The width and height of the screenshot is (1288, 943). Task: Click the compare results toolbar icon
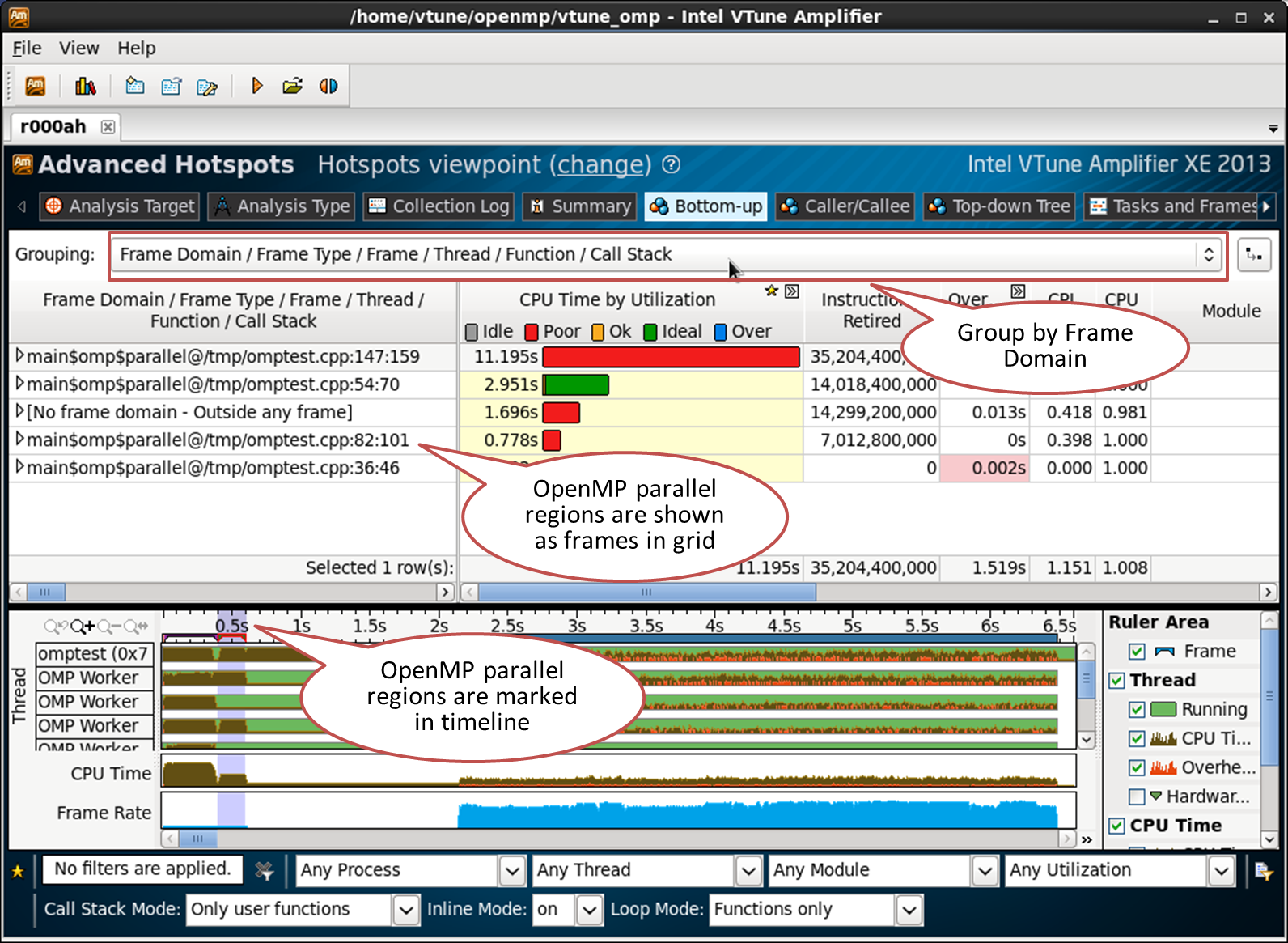(328, 86)
